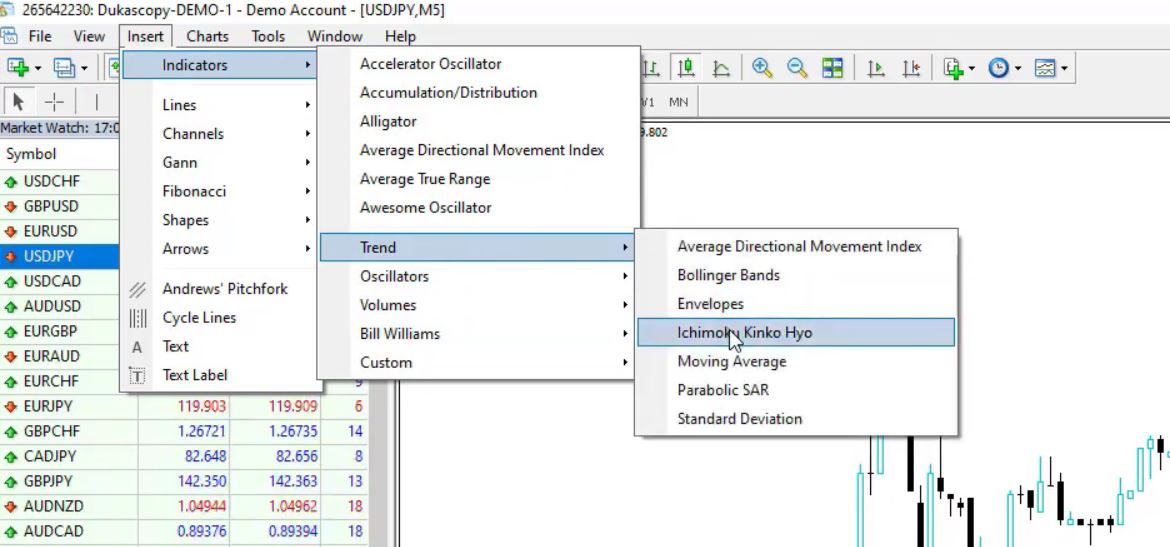Click the New Chart toolbar icon

point(18,68)
